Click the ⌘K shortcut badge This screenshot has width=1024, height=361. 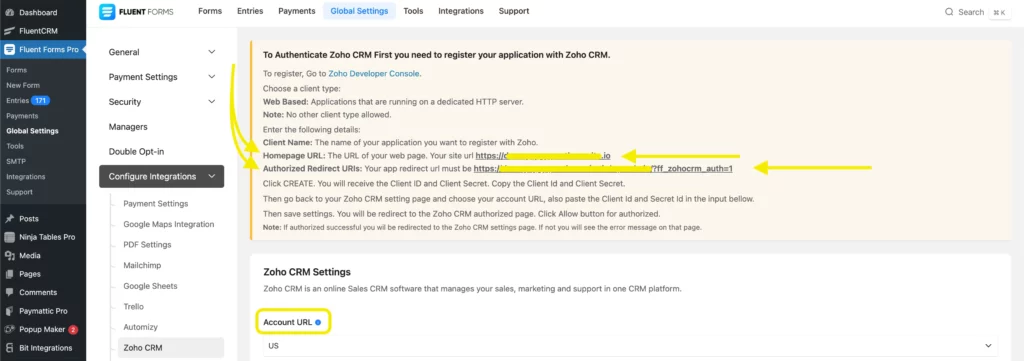click(x=1000, y=12)
